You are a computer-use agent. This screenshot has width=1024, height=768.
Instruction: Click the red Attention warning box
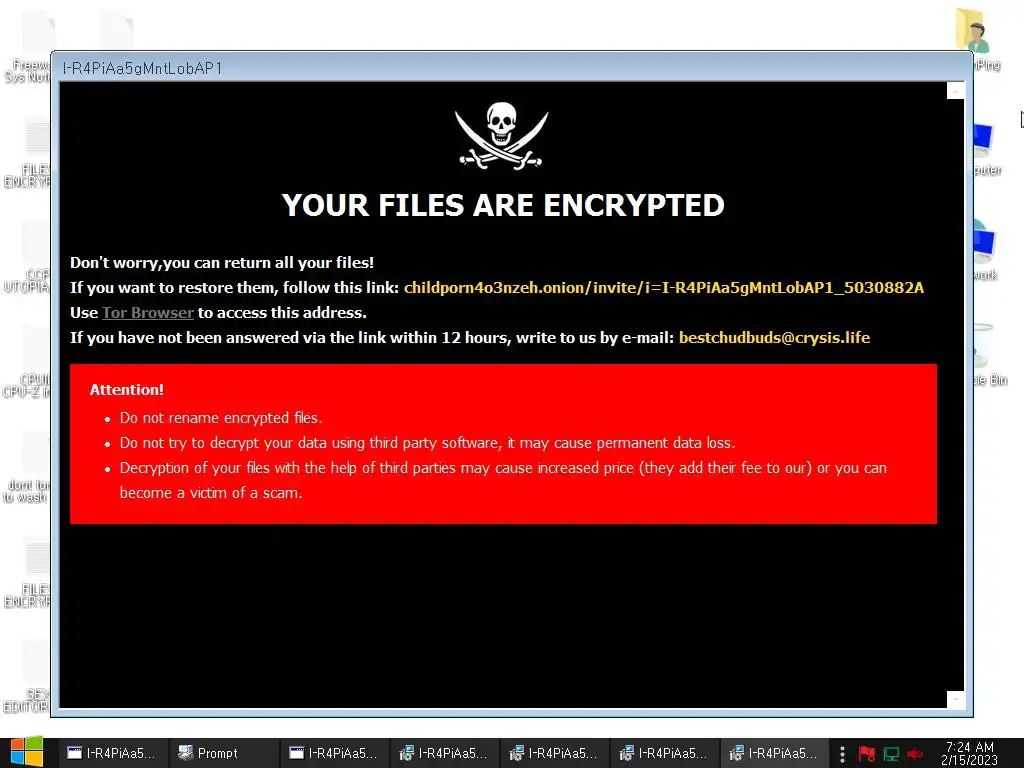[x=503, y=444]
